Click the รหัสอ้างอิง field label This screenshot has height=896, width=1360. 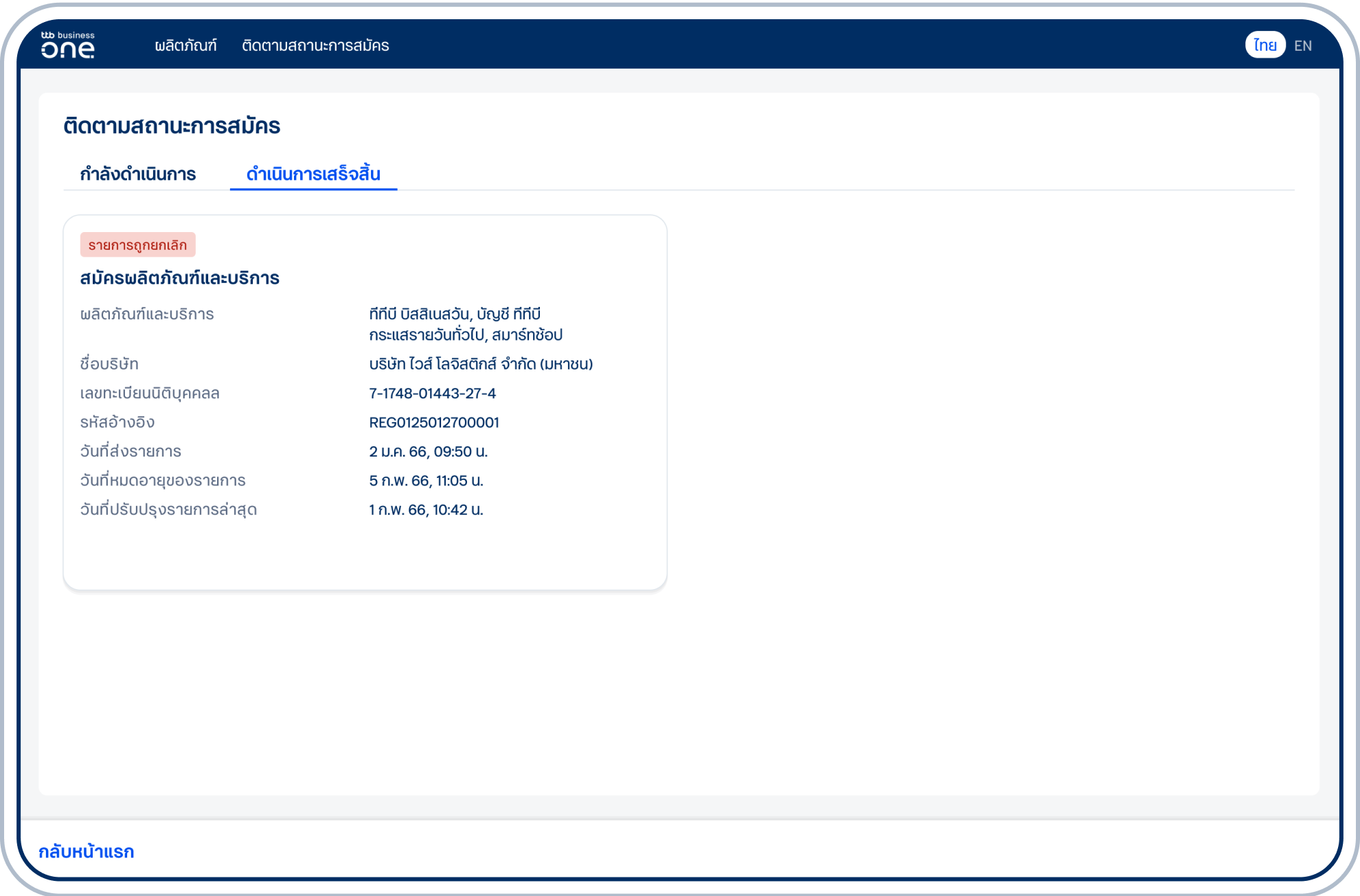pos(117,422)
